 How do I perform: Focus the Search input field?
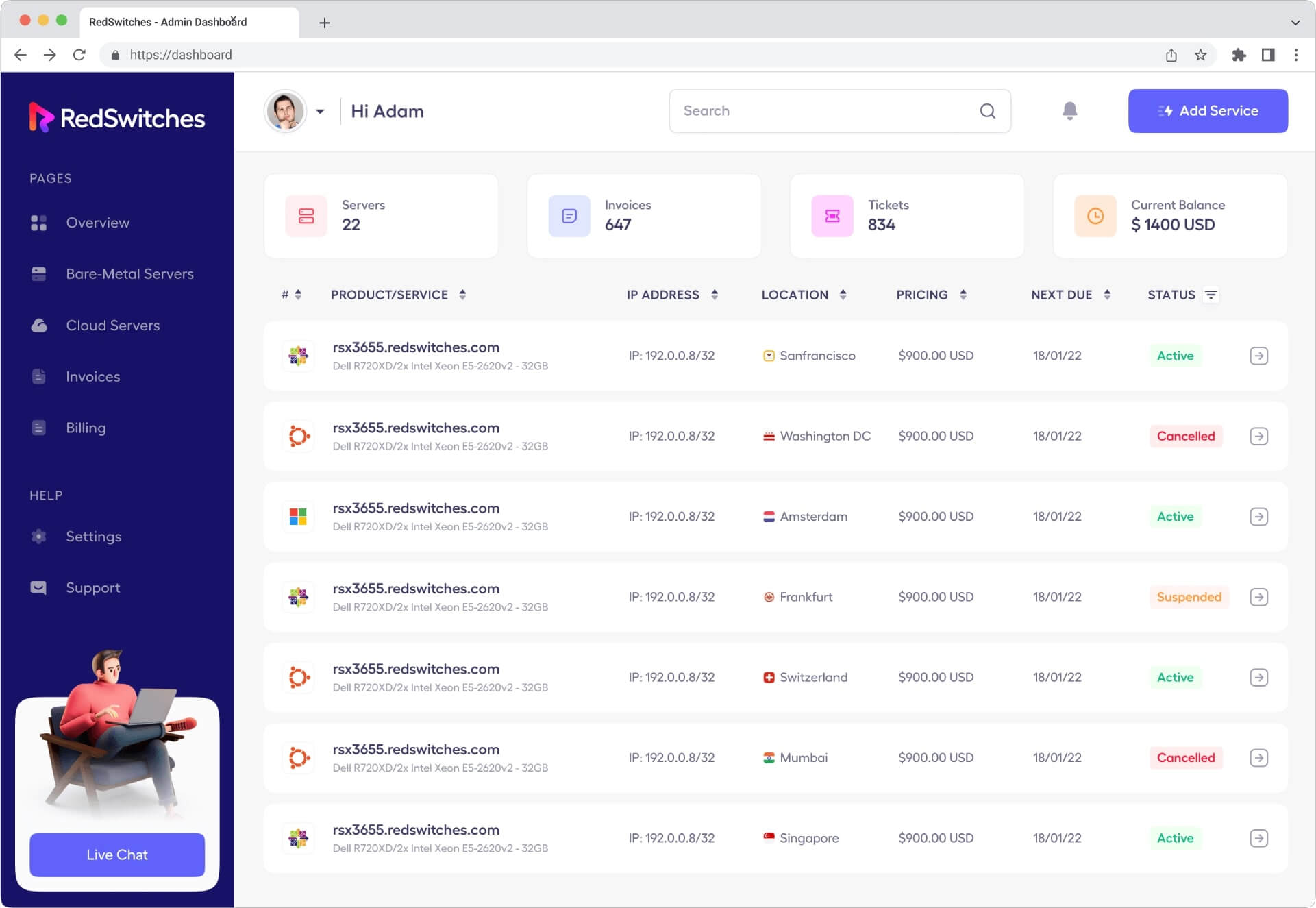[x=840, y=111]
